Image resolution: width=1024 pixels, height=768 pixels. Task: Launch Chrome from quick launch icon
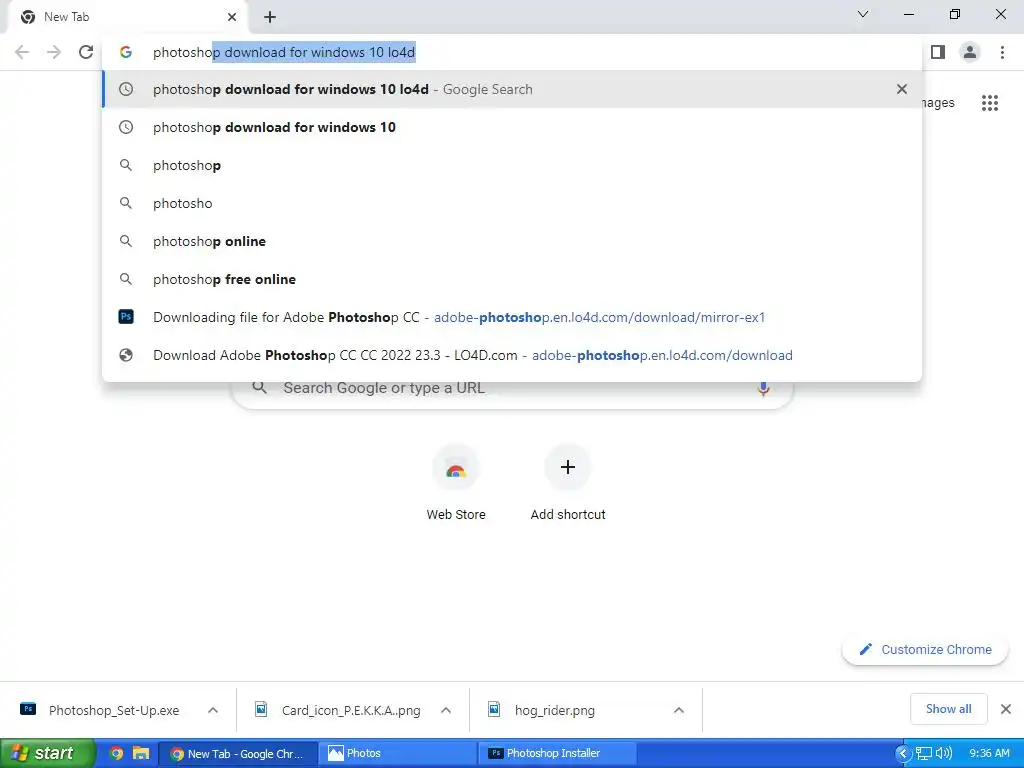coord(116,754)
